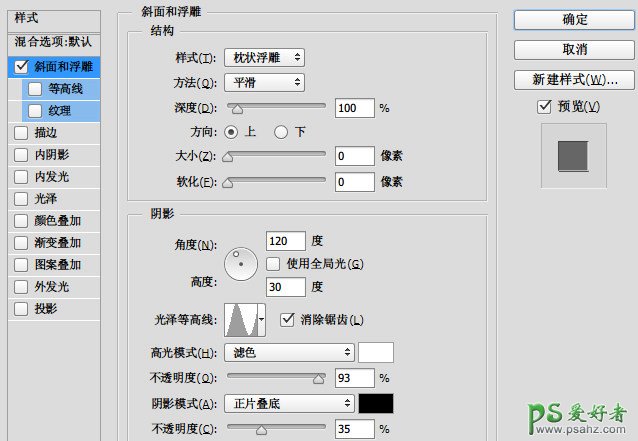Click the 深度 depth value field

point(354,108)
